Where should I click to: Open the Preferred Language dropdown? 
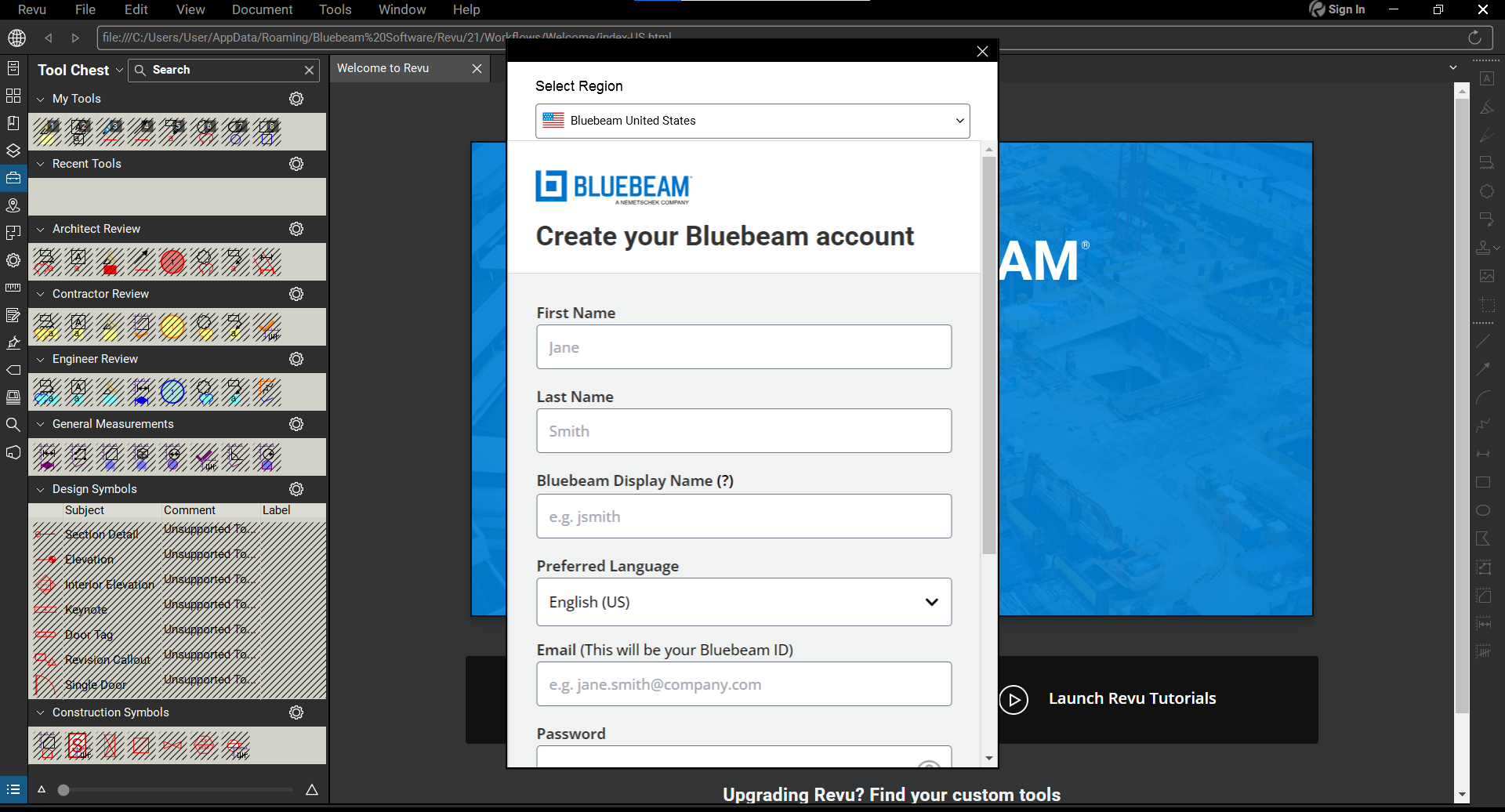click(743, 602)
